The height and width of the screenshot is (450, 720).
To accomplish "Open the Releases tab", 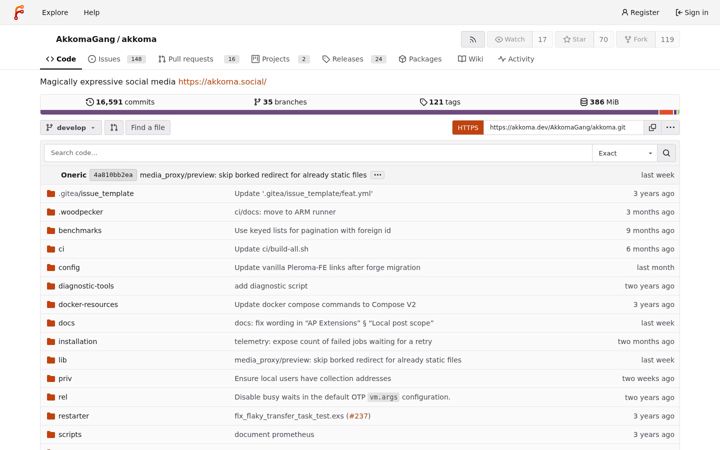I will [x=354, y=59].
